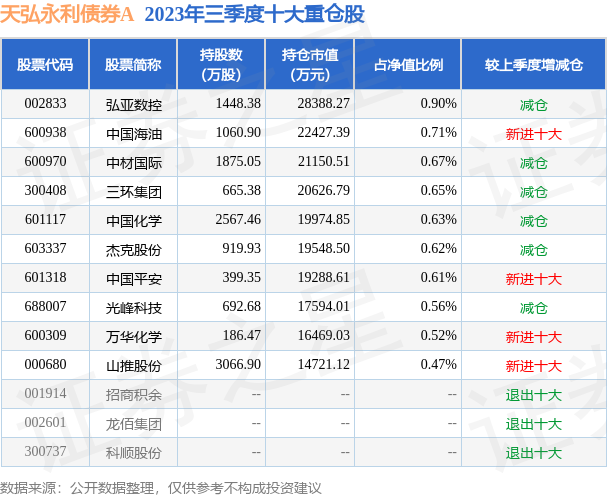Screen dimensions: 607x497
Task: Click stock name 科顺股份
Action: click(x=134, y=453)
